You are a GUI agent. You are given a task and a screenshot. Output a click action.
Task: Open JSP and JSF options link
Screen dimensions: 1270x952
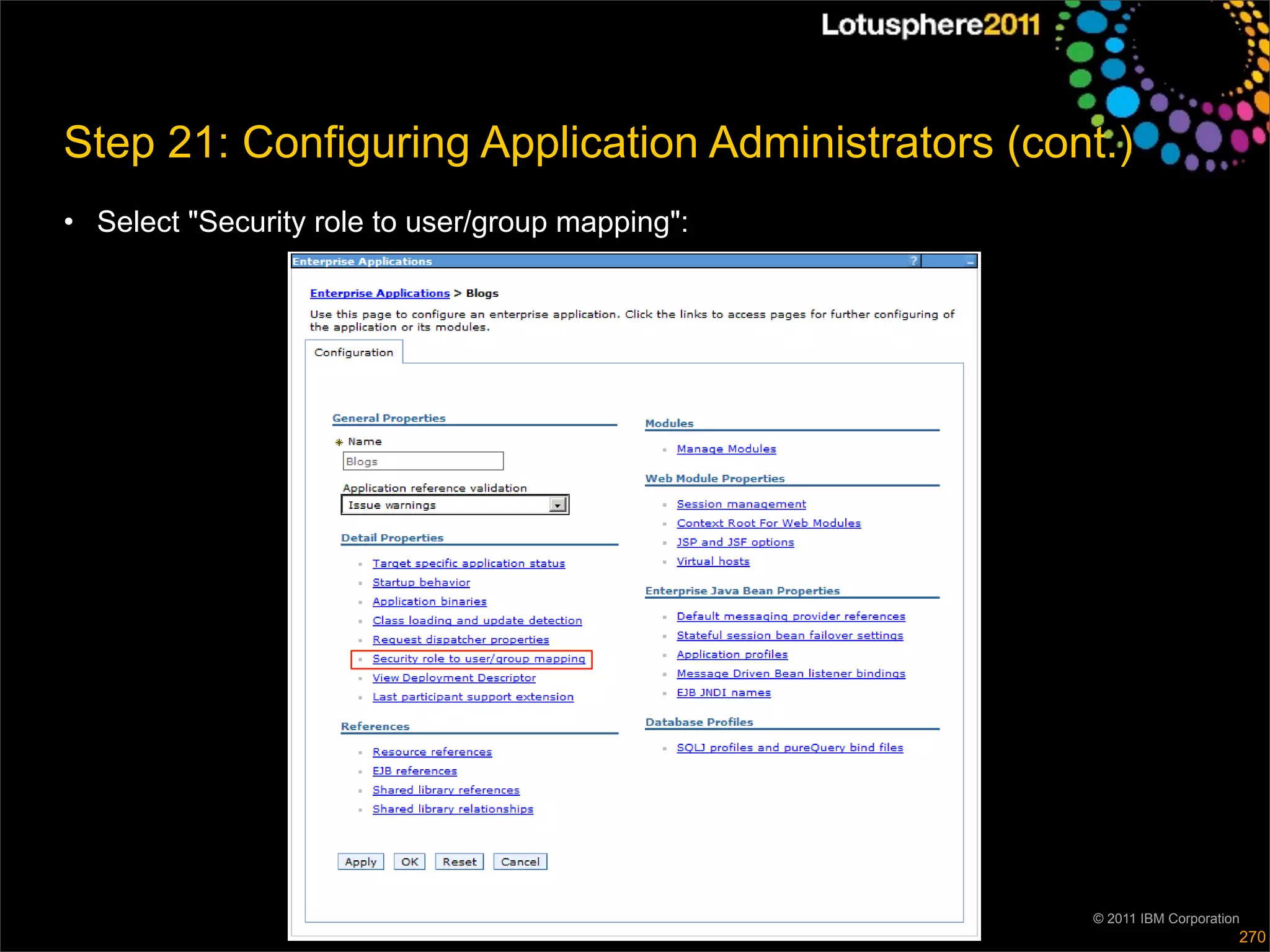pos(735,542)
